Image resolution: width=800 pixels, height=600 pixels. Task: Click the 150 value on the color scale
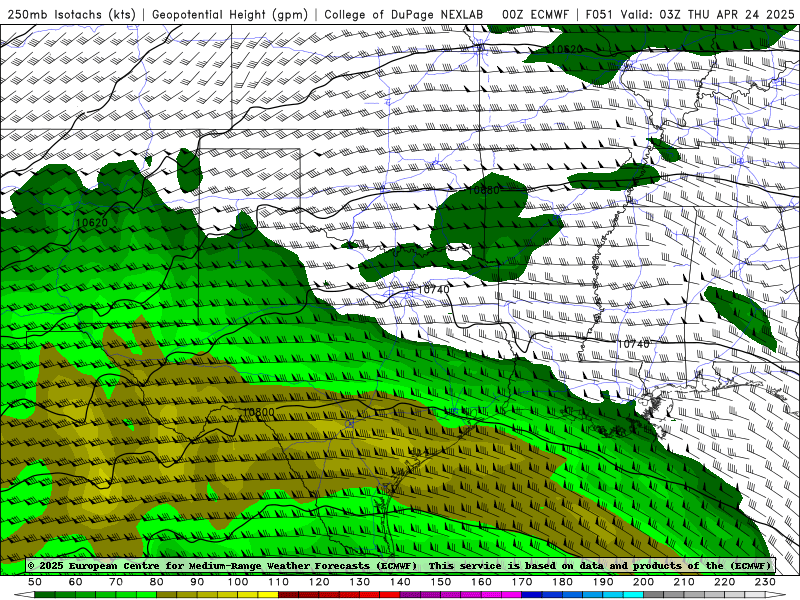pyautogui.click(x=441, y=582)
